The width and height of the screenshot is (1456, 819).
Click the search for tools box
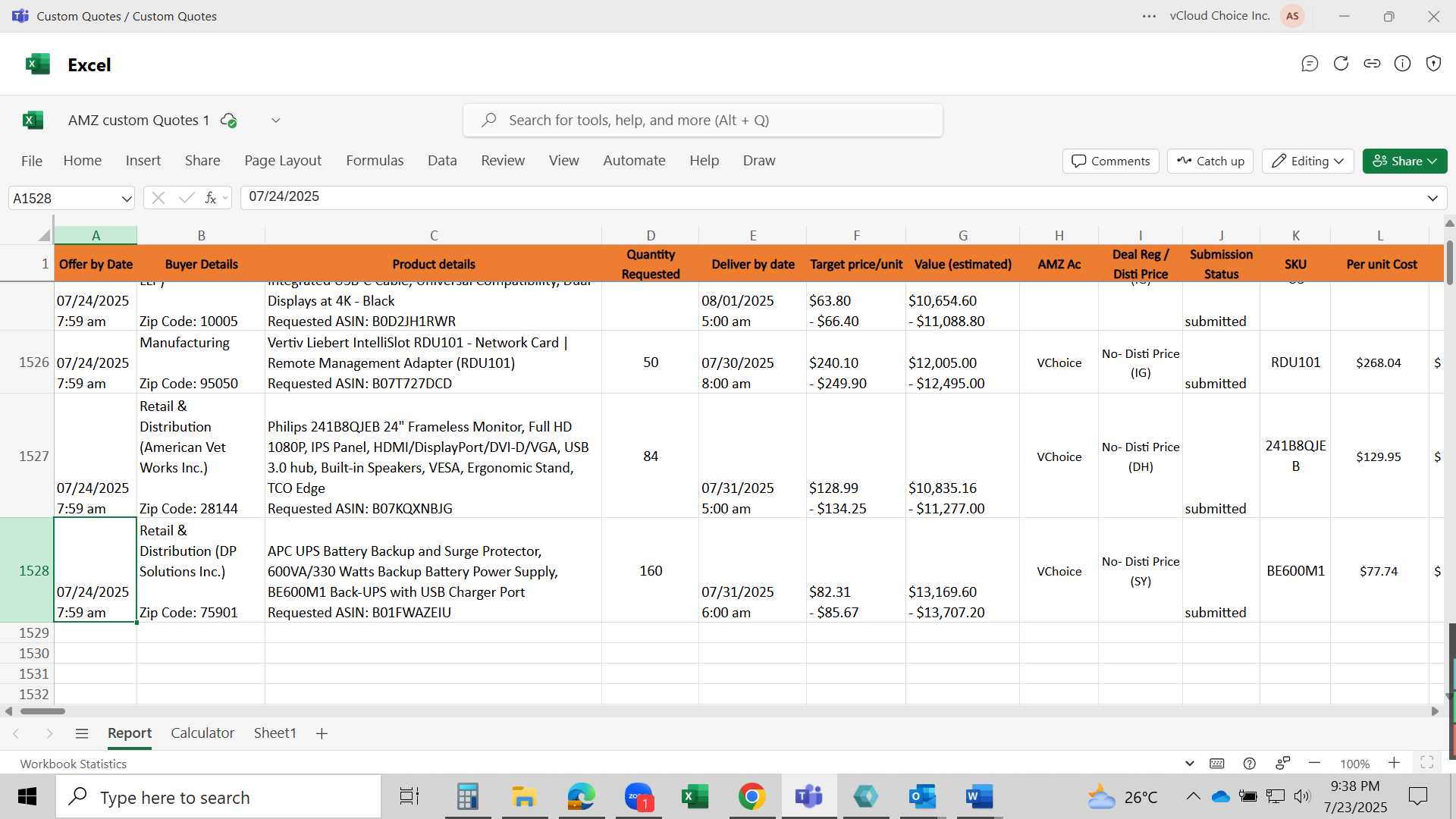click(703, 120)
